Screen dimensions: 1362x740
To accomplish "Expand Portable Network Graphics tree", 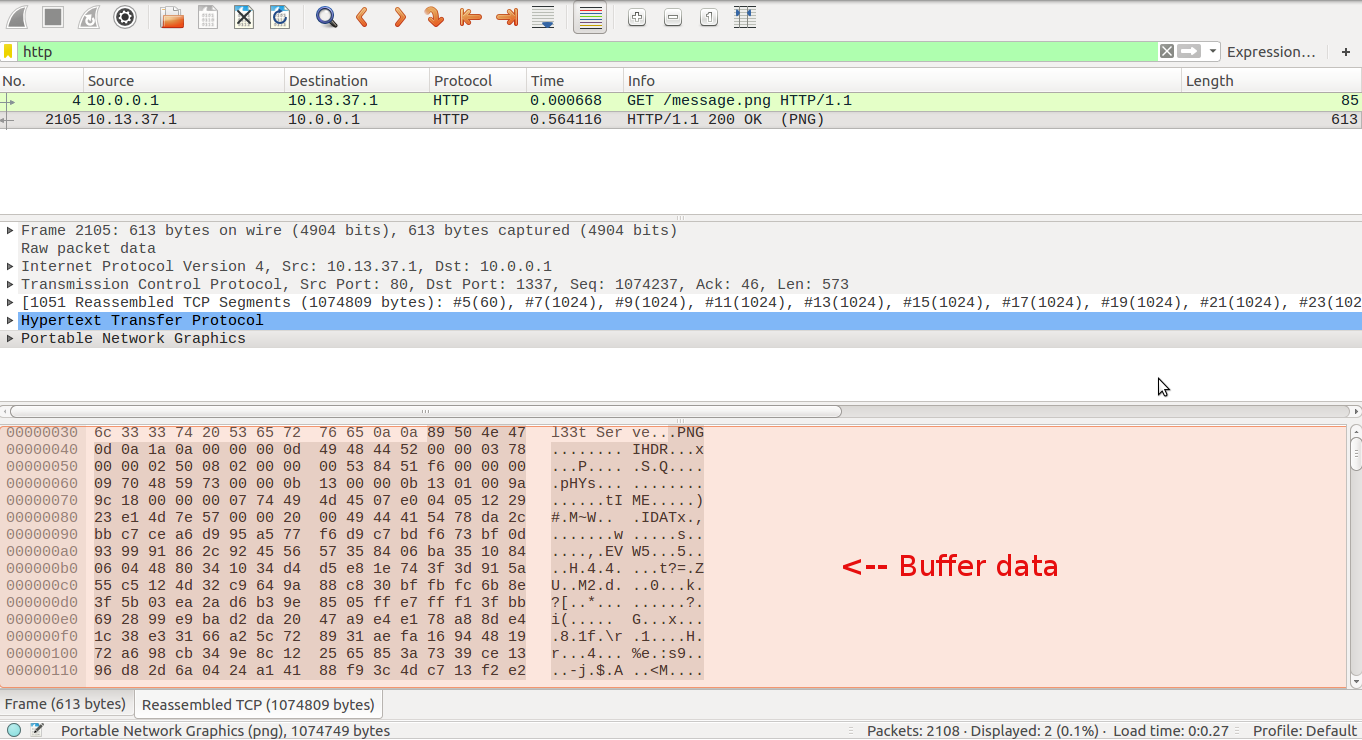I will click(x=10, y=339).
